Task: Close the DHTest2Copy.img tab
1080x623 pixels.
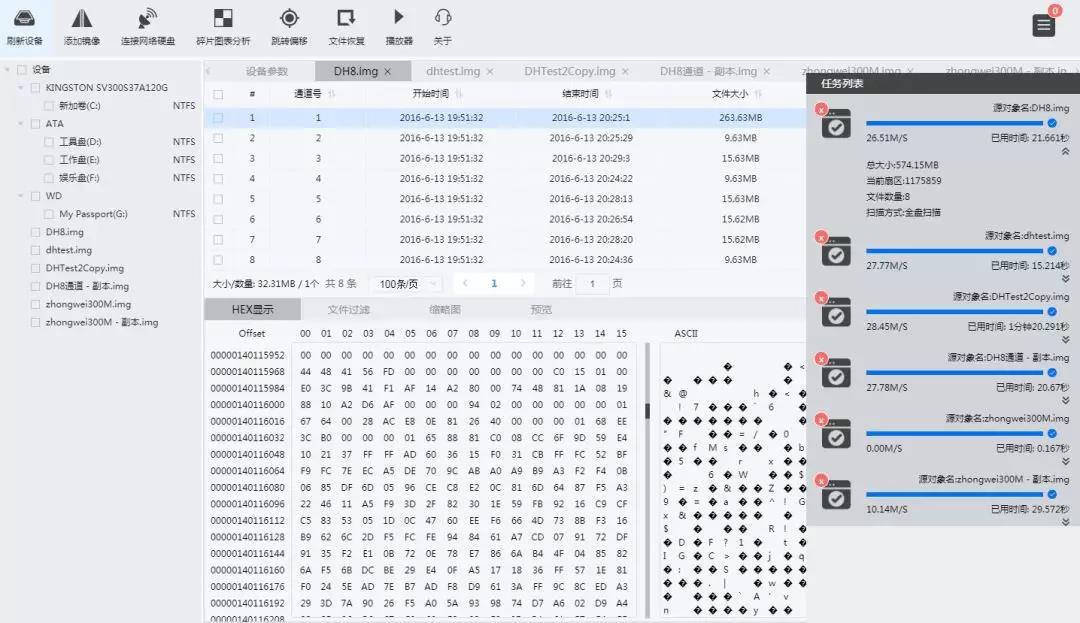Action: click(x=625, y=72)
